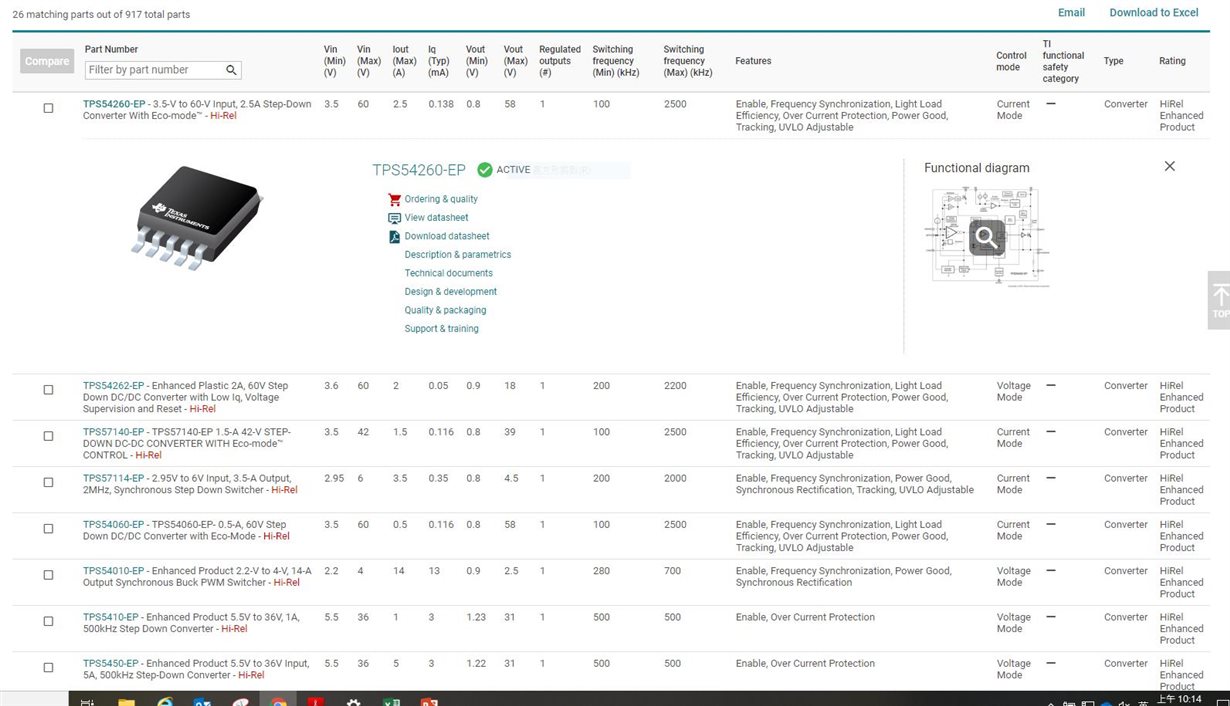The height and width of the screenshot is (706, 1230).
Task: Sort by the Vin (Min) (V) column header
Action: (335, 61)
